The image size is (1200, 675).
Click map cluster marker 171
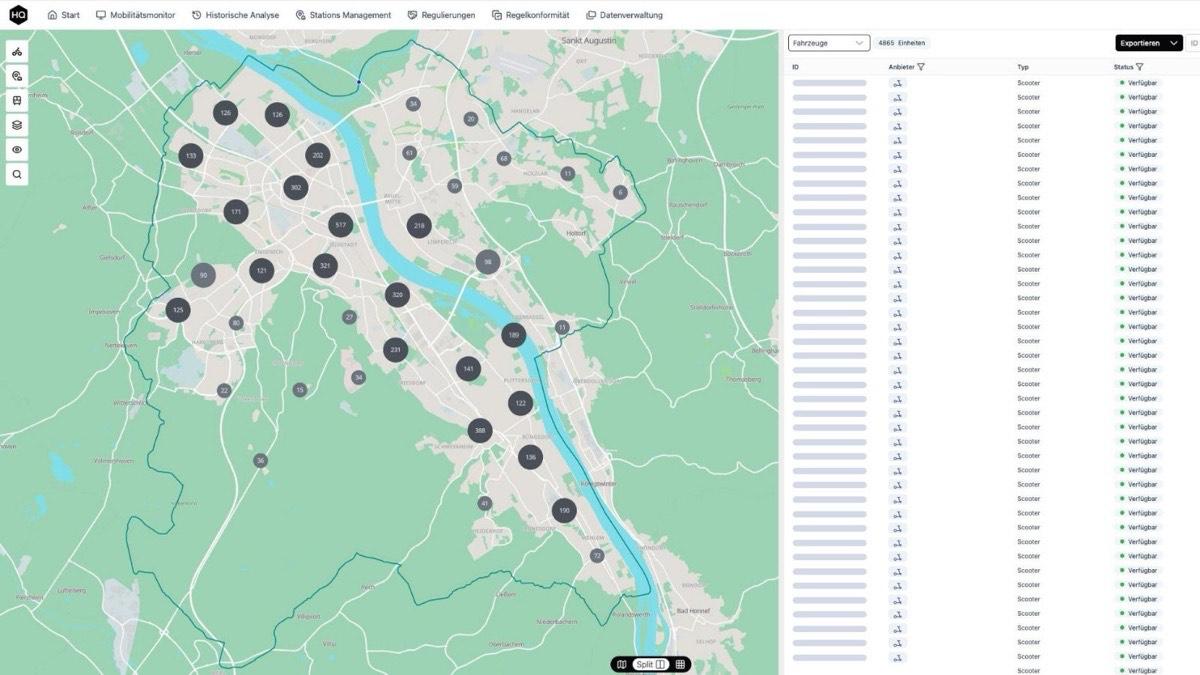(235, 211)
